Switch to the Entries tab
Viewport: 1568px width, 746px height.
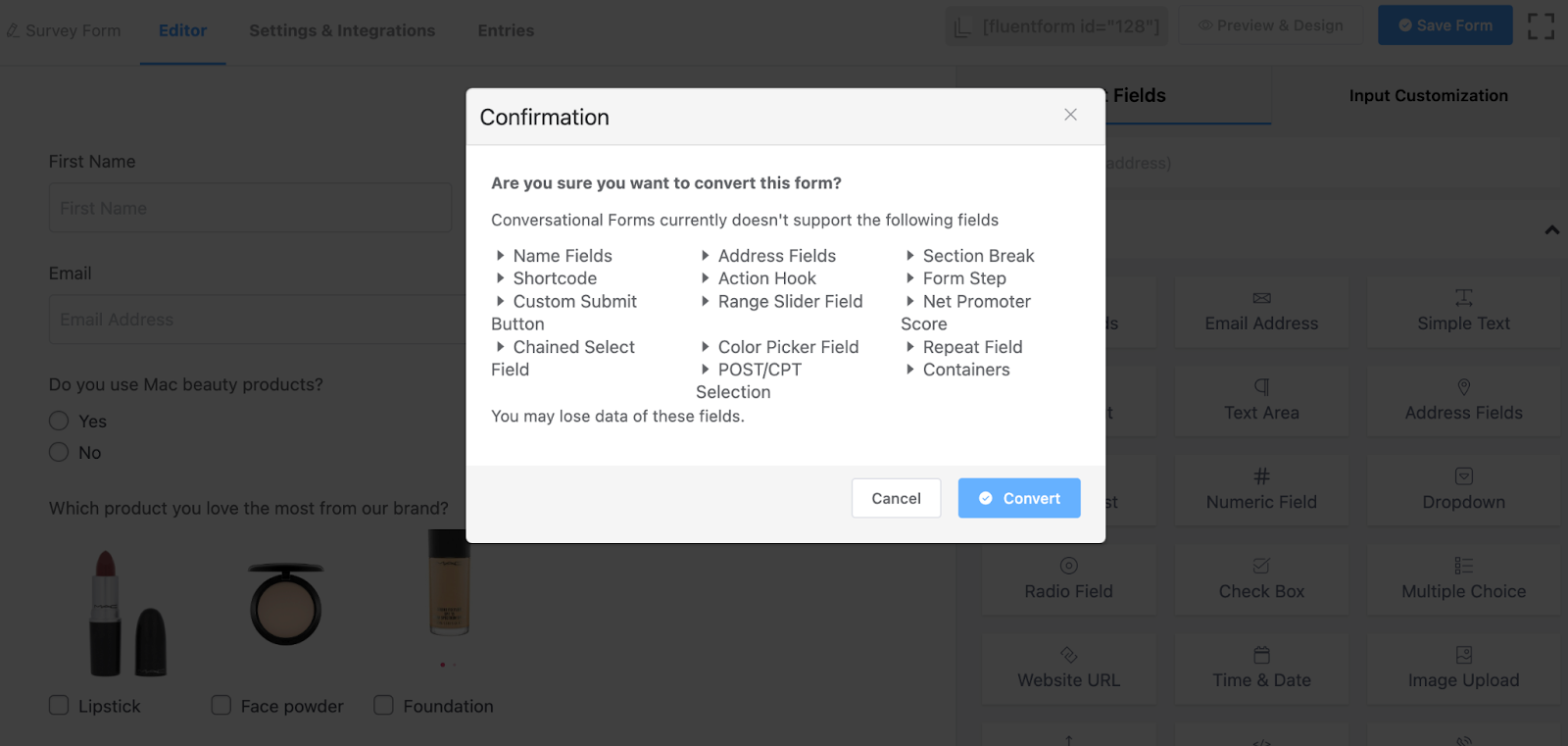[x=506, y=30]
